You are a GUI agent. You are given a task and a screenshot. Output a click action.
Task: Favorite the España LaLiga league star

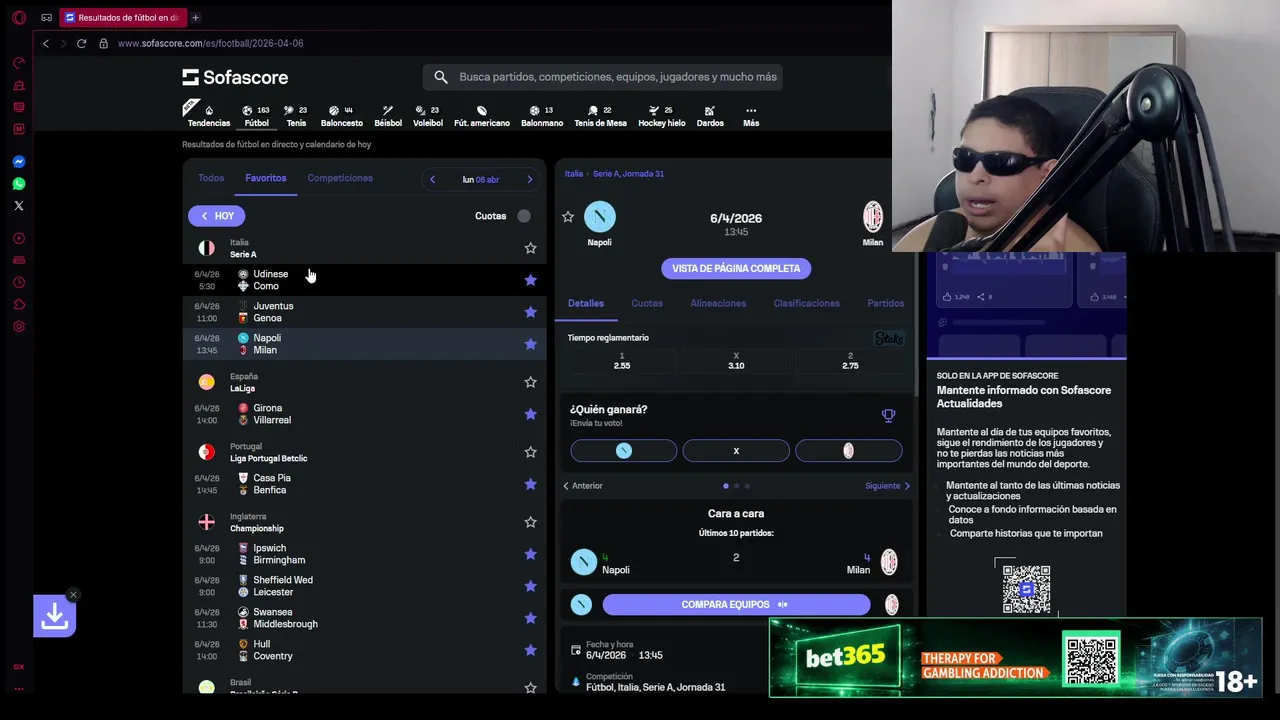[530, 382]
